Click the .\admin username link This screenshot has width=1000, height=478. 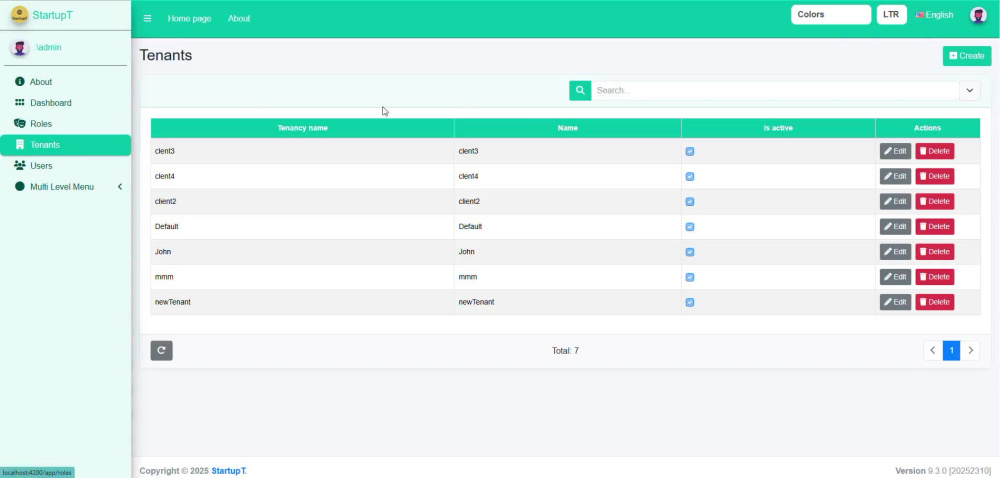point(48,48)
